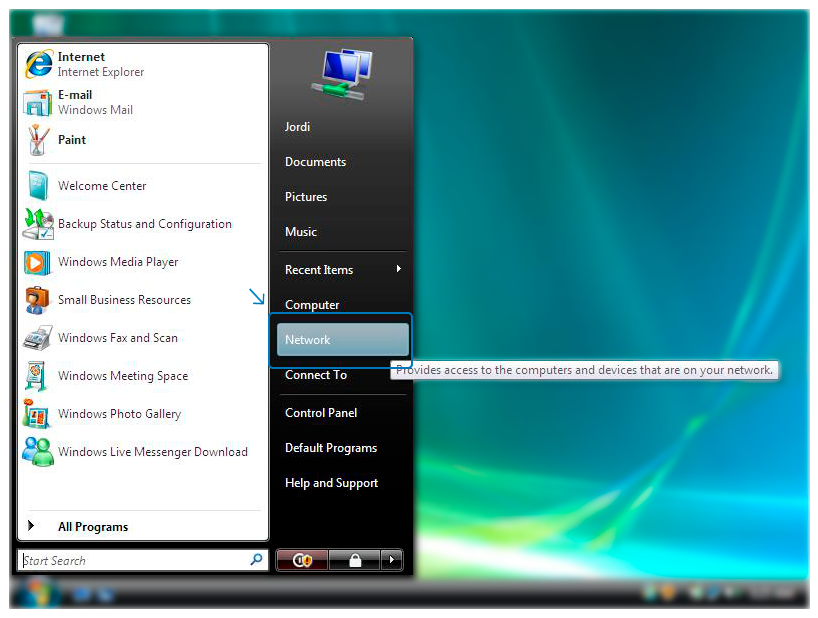Expand the Recent Items submenu arrow
The height and width of the screenshot is (618, 818).
399,269
